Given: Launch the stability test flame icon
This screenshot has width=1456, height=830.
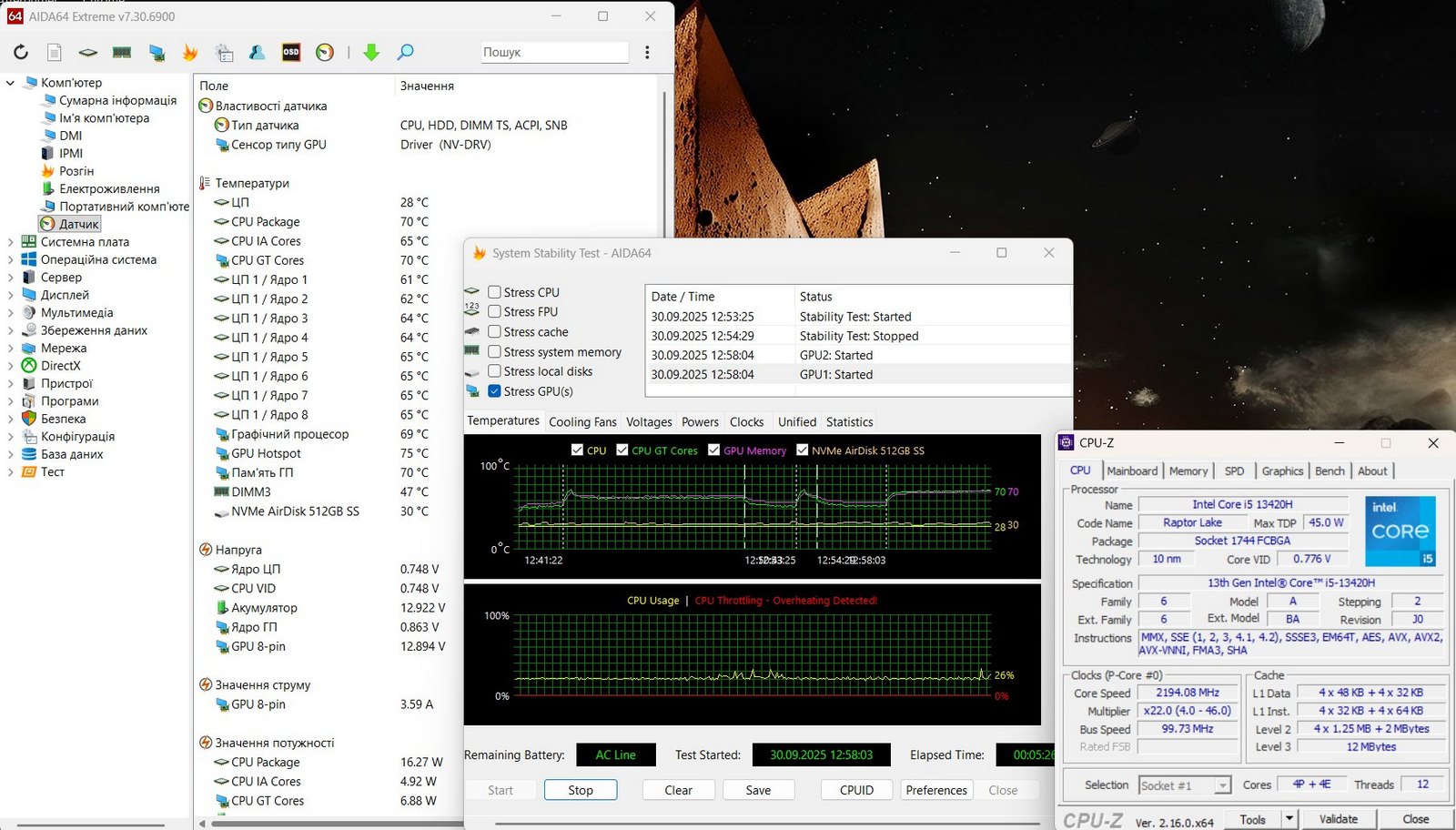Looking at the screenshot, I should 190,53.
